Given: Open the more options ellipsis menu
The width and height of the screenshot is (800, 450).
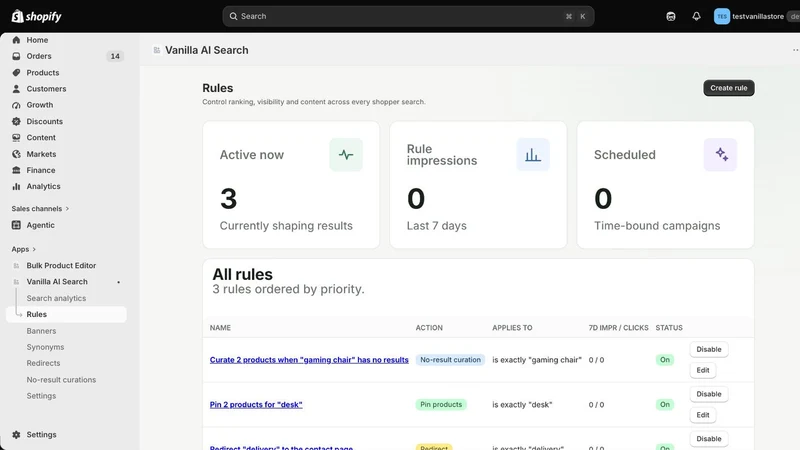Looking at the screenshot, I should tap(795, 50).
